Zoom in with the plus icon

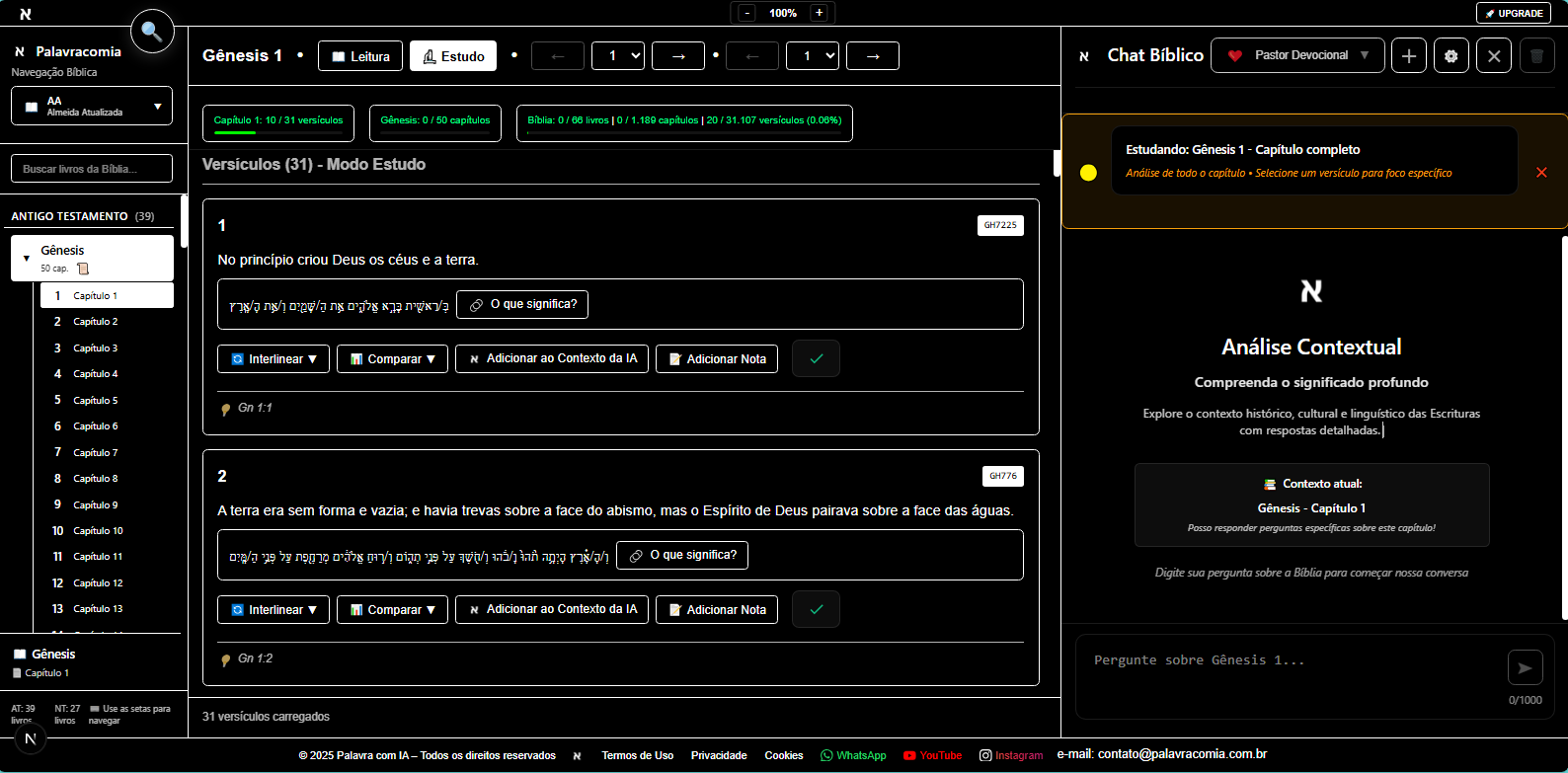tap(819, 13)
